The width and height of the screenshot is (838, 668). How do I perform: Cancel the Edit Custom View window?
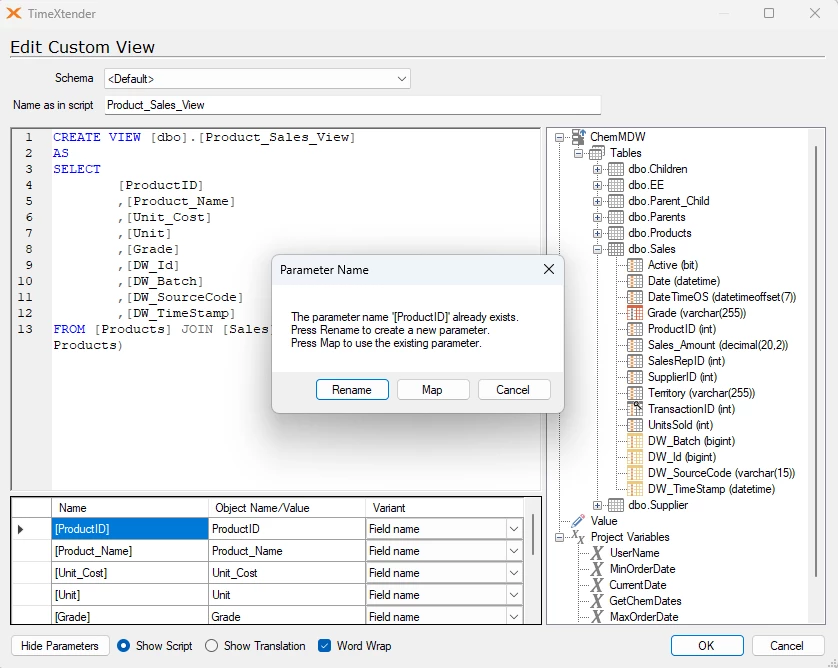click(x=787, y=646)
